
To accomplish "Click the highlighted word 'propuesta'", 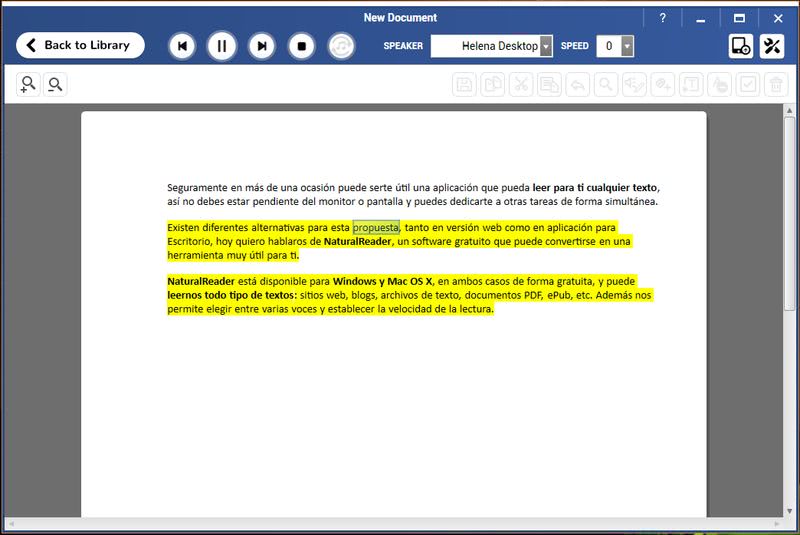I will tap(376, 227).
